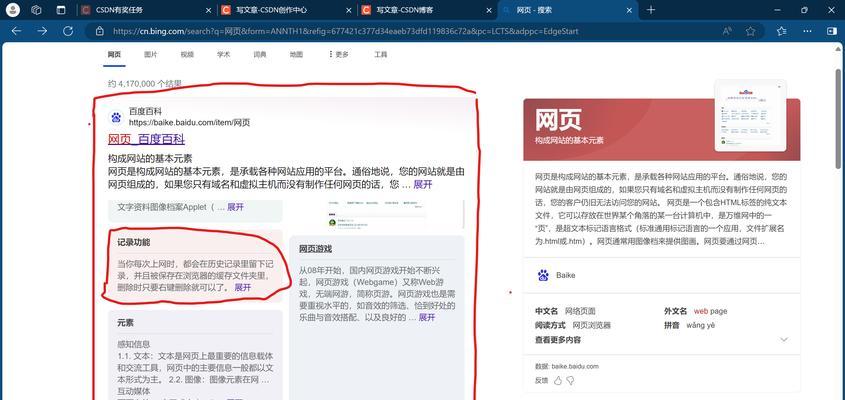Open the tab actions menu icon
The image size is (845, 400).
tap(61, 10)
